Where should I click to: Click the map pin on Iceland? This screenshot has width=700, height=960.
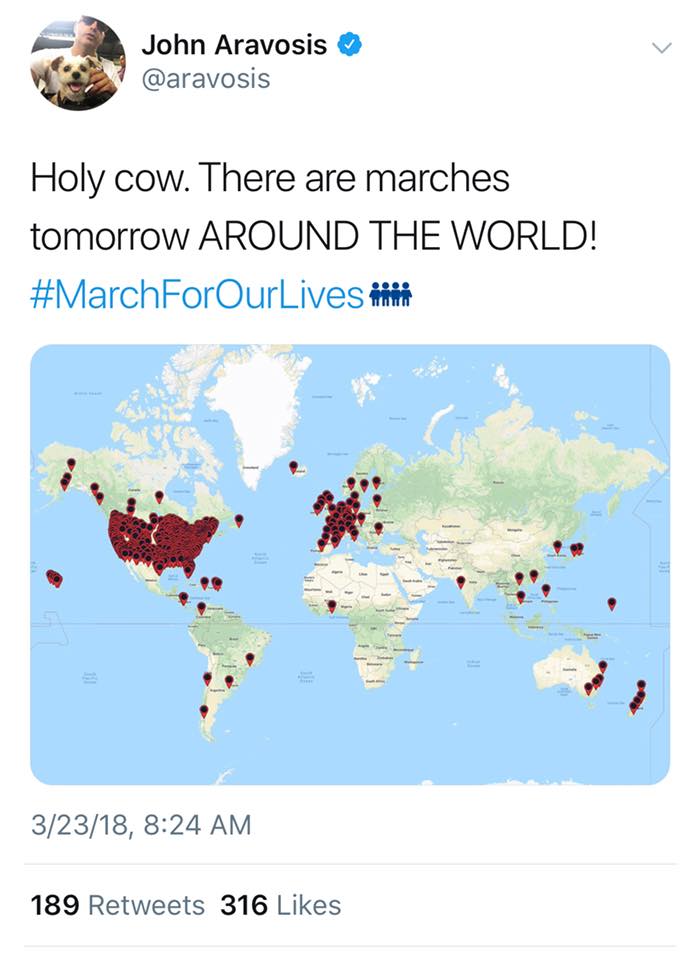click(293, 466)
